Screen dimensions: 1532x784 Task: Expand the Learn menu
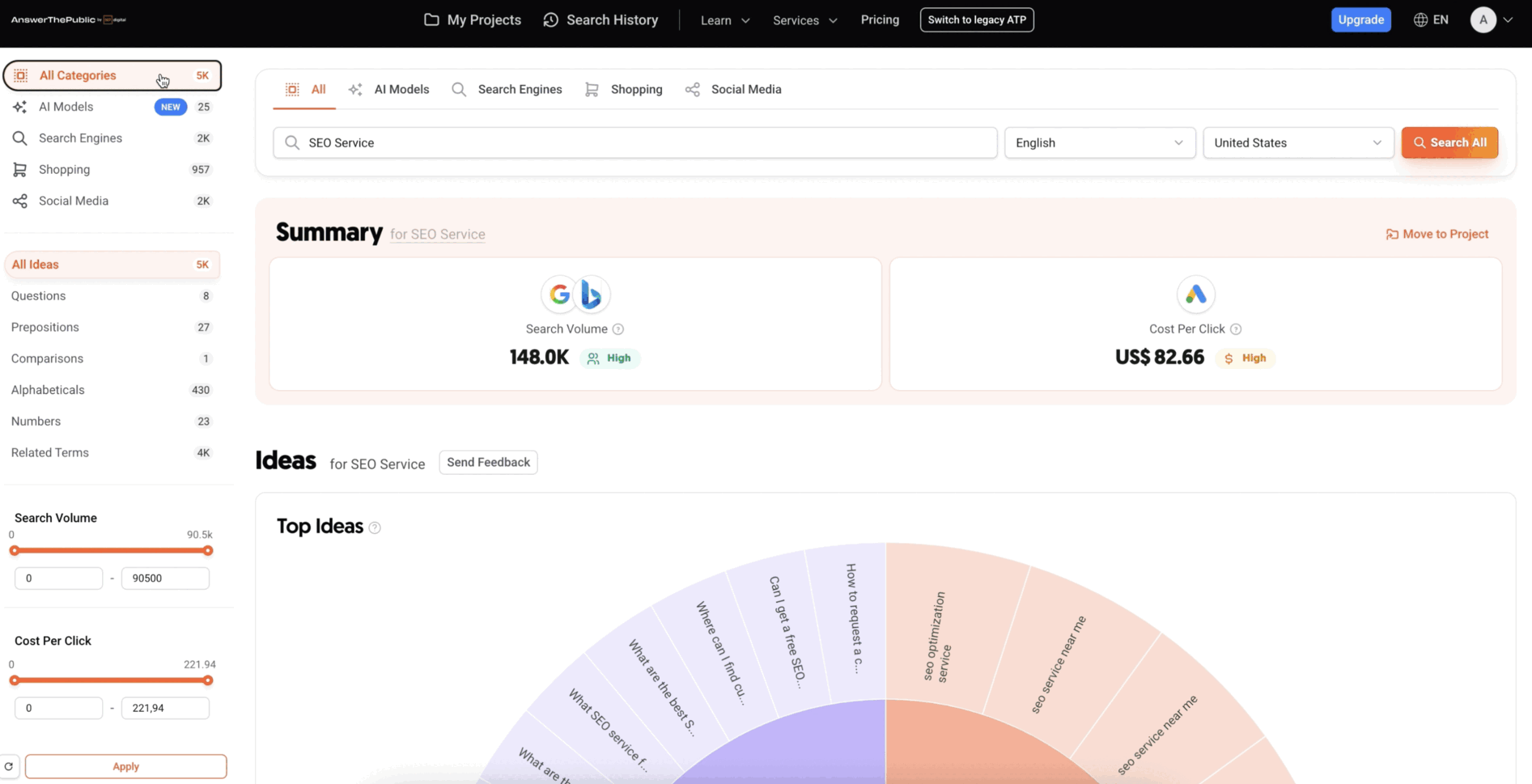click(x=724, y=20)
